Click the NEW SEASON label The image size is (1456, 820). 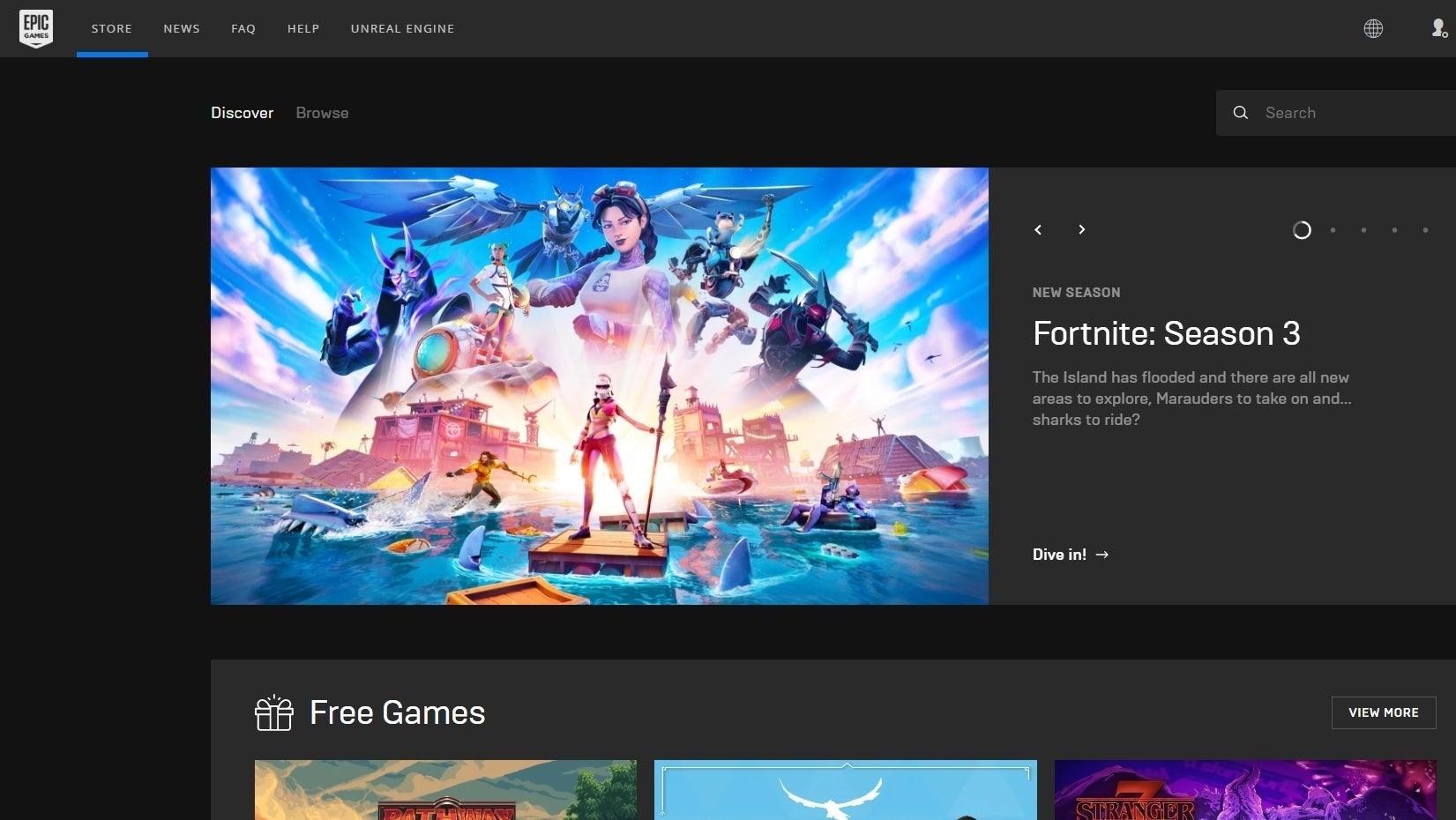[x=1077, y=293]
